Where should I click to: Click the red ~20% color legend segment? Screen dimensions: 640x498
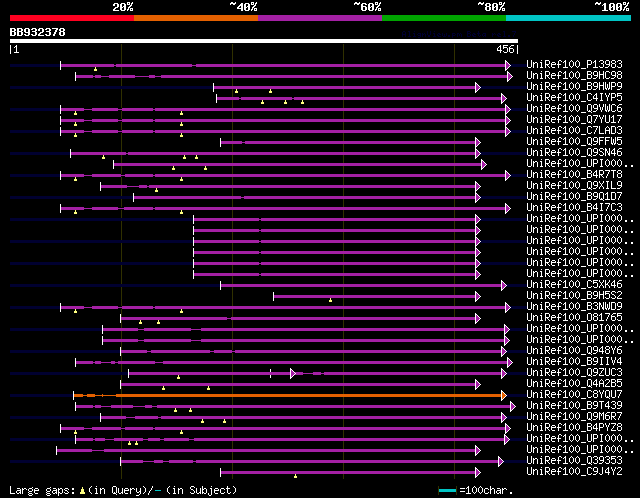tap(72, 18)
